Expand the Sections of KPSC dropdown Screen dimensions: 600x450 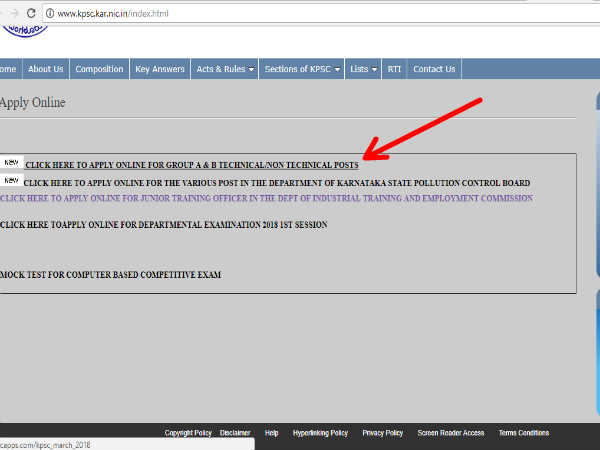(x=302, y=69)
